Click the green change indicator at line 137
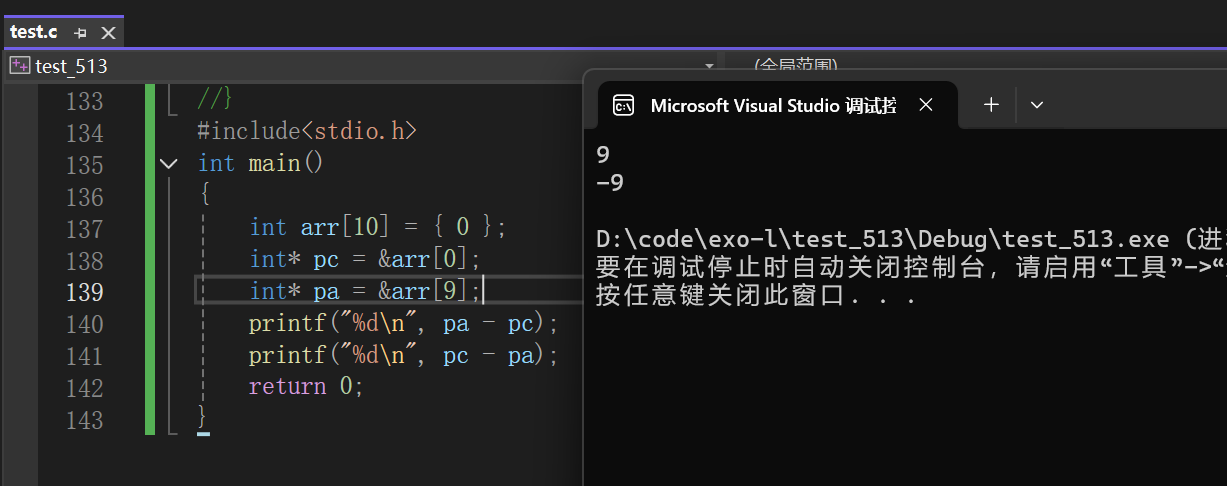The width and height of the screenshot is (1227, 486). (x=150, y=228)
